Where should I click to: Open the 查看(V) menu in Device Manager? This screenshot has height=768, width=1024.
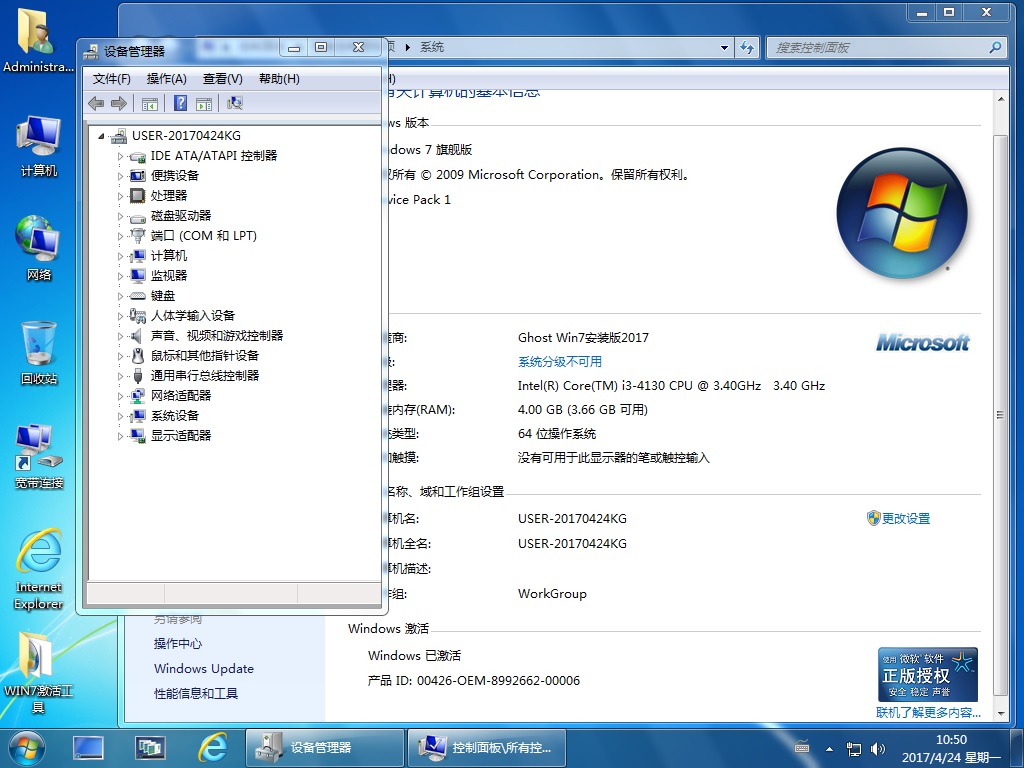(x=222, y=78)
